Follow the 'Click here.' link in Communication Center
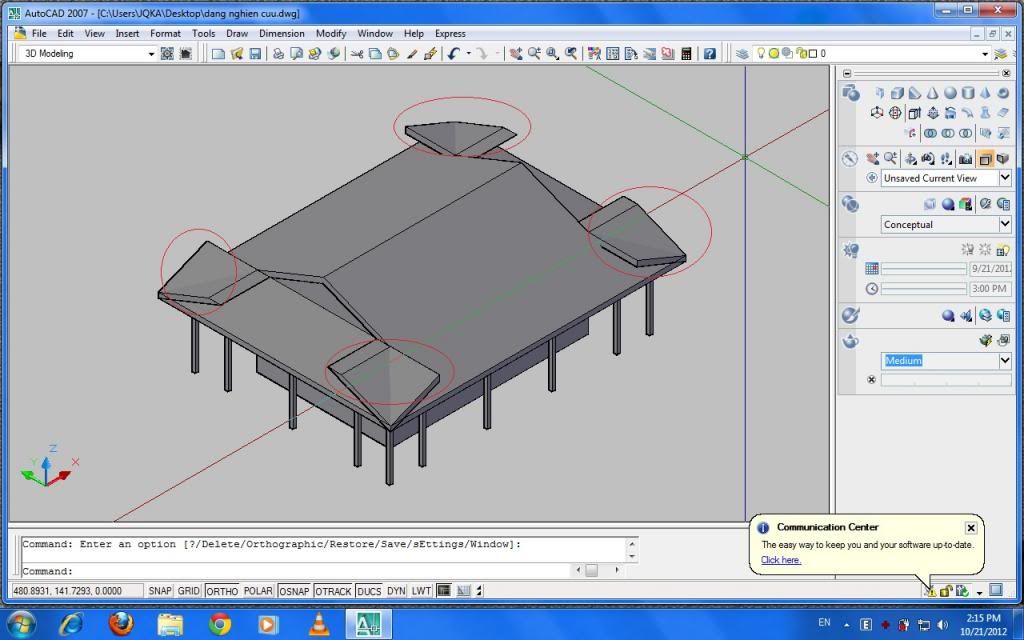Viewport: 1024px width, 640px height. pyautogui.click(x=781, y=560)
